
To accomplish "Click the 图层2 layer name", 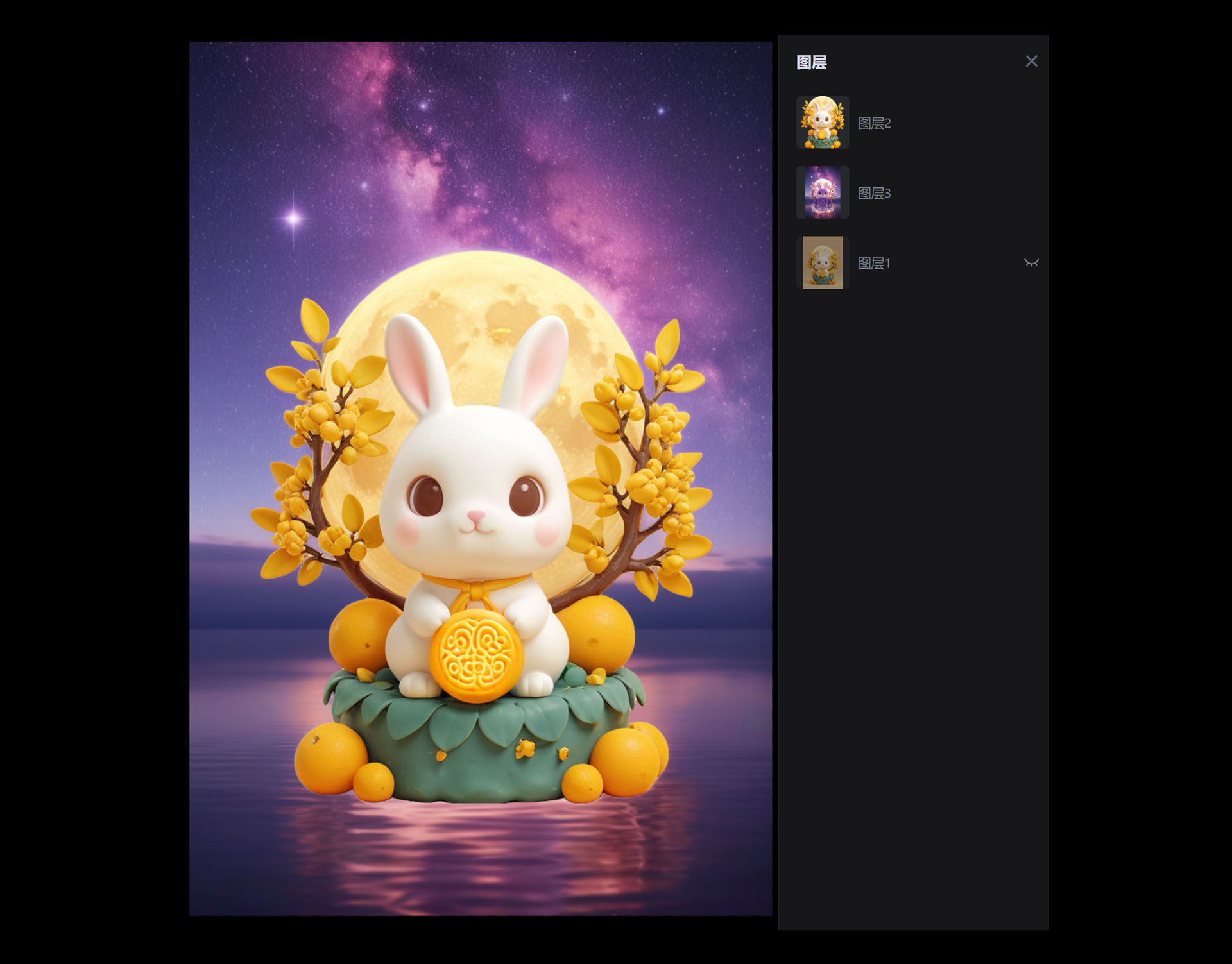I will pyautogui.click(x=874, y=123).
